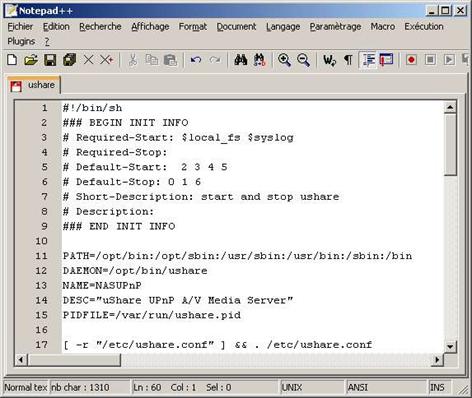Click the Cut scissors icon

(133, 60)
